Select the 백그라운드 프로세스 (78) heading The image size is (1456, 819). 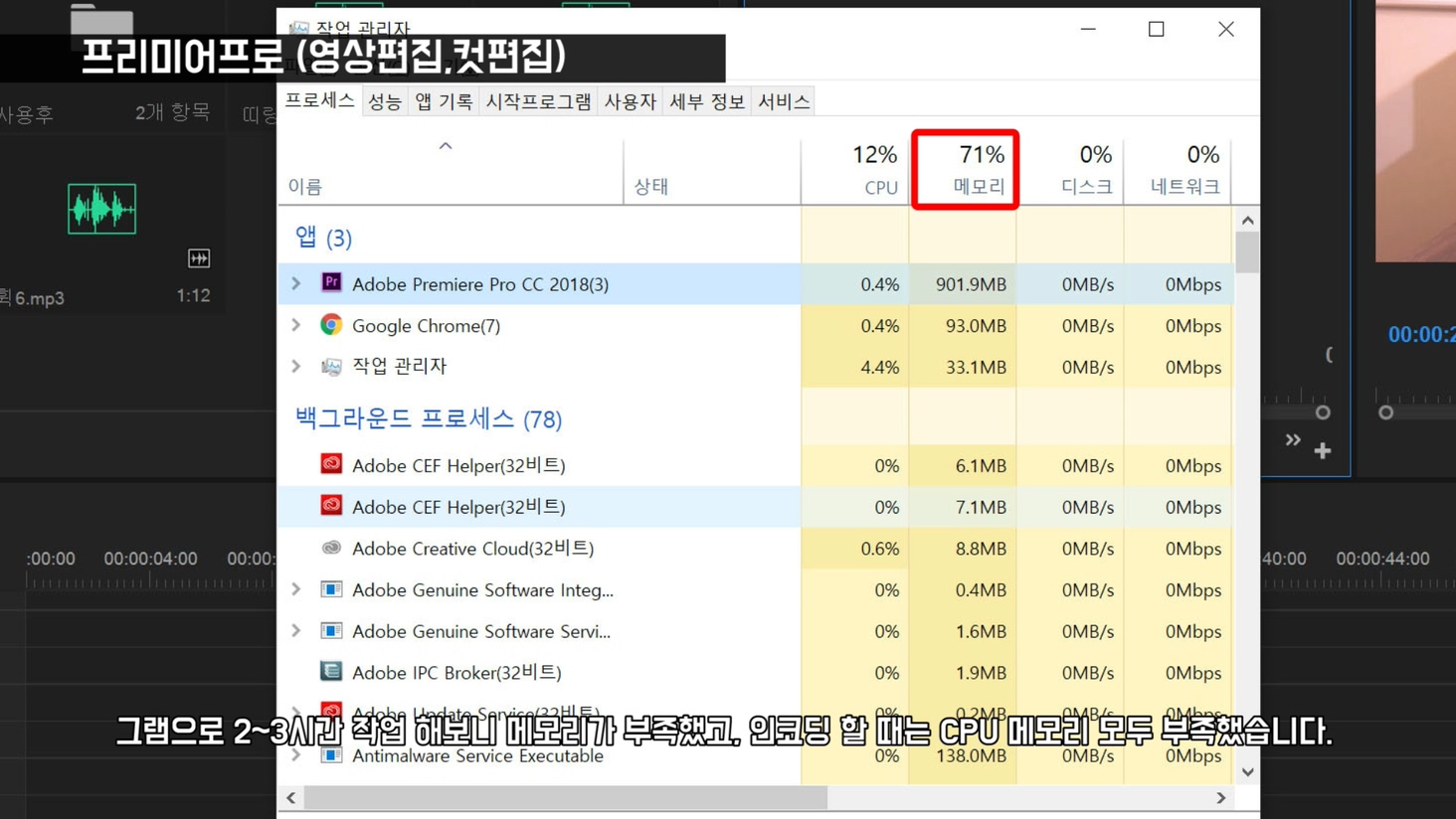tap(429, 418)
